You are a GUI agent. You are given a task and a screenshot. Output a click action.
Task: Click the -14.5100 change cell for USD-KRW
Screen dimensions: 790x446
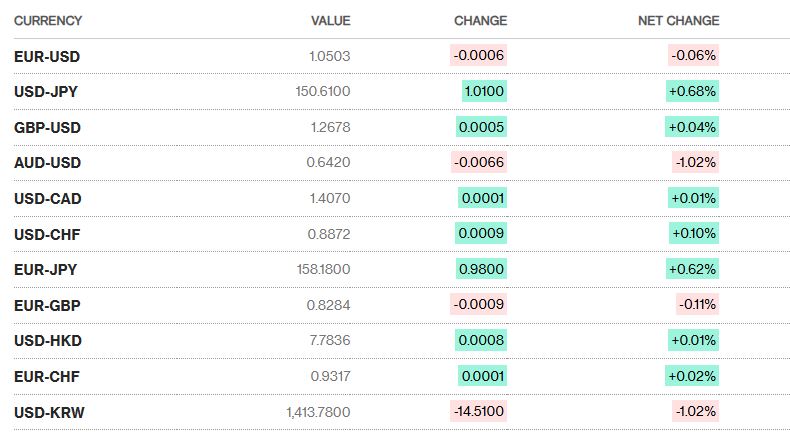pyautogui.click(x=479, y=412)
